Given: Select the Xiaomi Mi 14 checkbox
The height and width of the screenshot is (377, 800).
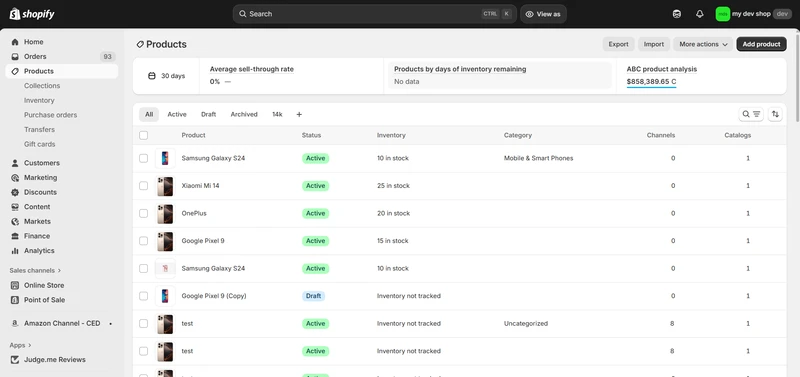Looking at the screenshot, I should (143, 186).
